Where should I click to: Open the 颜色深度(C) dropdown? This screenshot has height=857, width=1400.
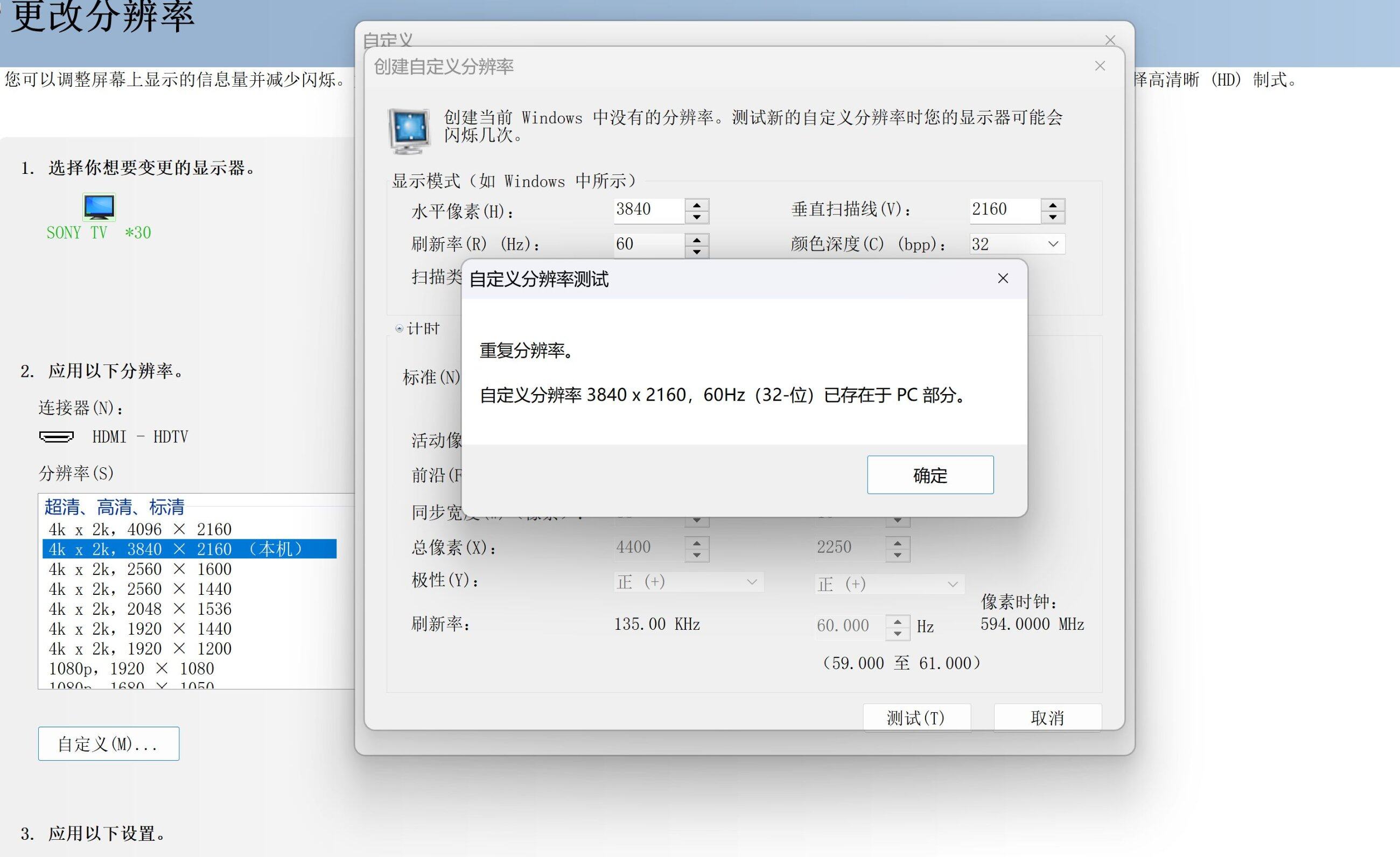pos(1017,244)
